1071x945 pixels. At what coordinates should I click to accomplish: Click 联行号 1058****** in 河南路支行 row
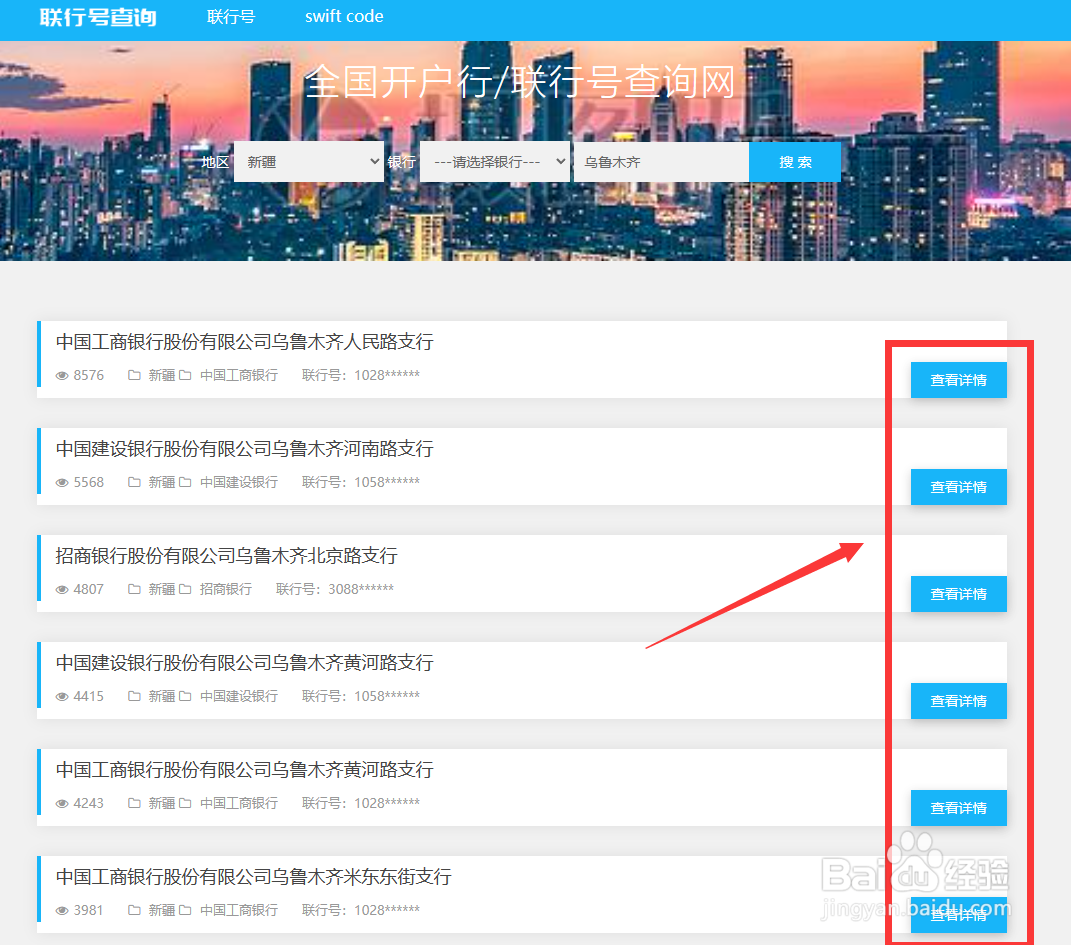click(361, 482)
